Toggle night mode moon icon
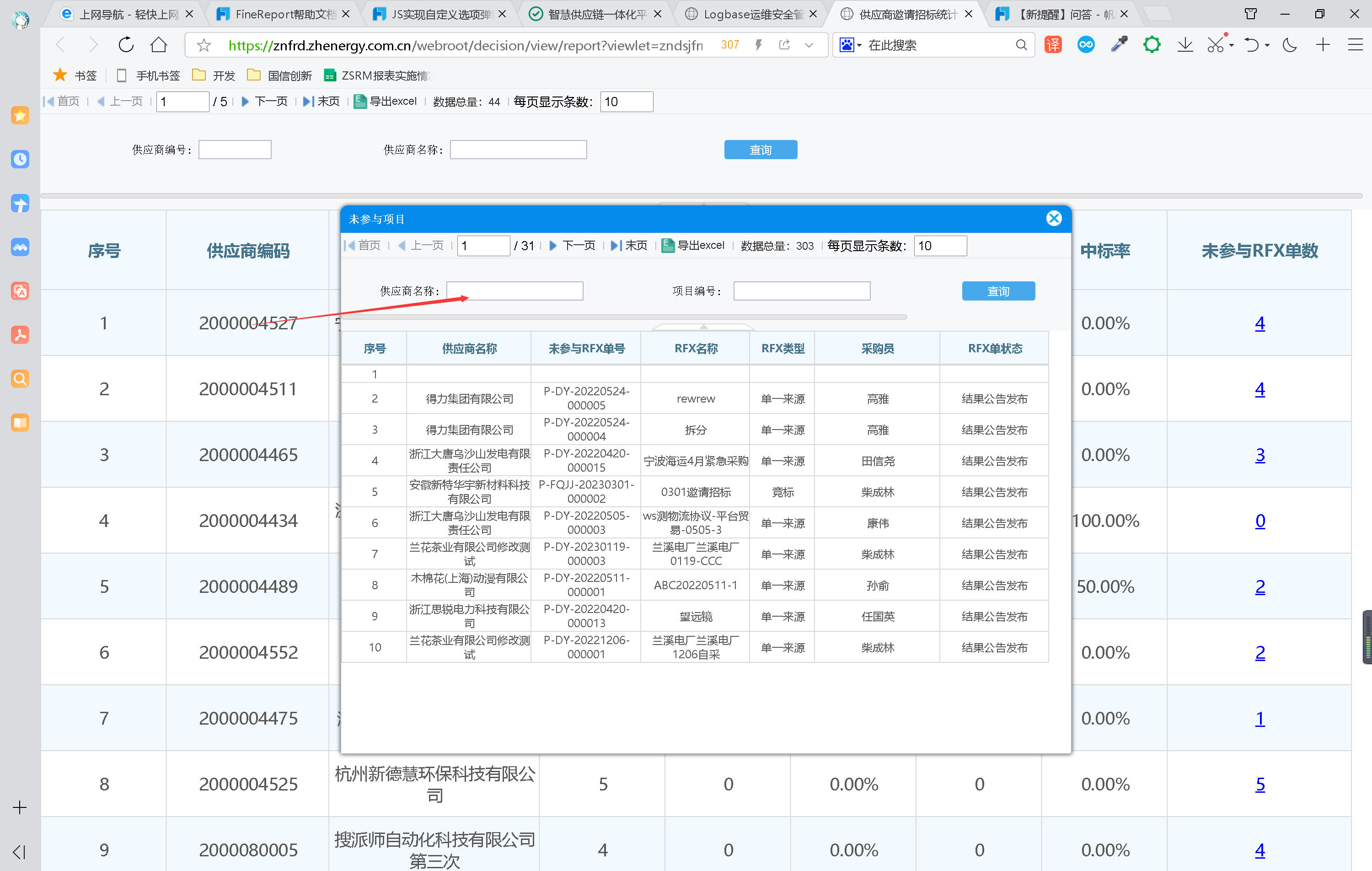This screenshot has width=1372, height=871. (x=1290, y=44)
